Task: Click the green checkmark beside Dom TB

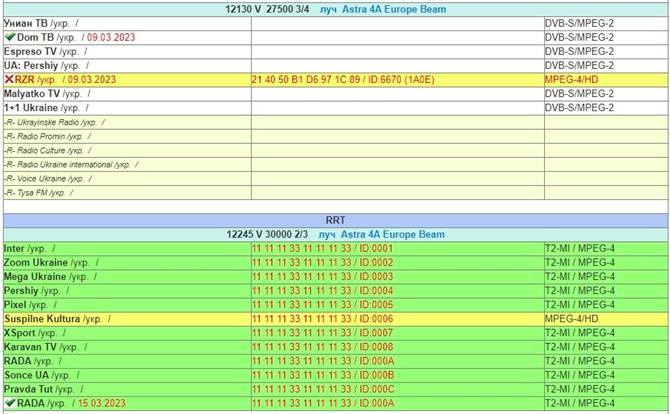Action: 10,37
